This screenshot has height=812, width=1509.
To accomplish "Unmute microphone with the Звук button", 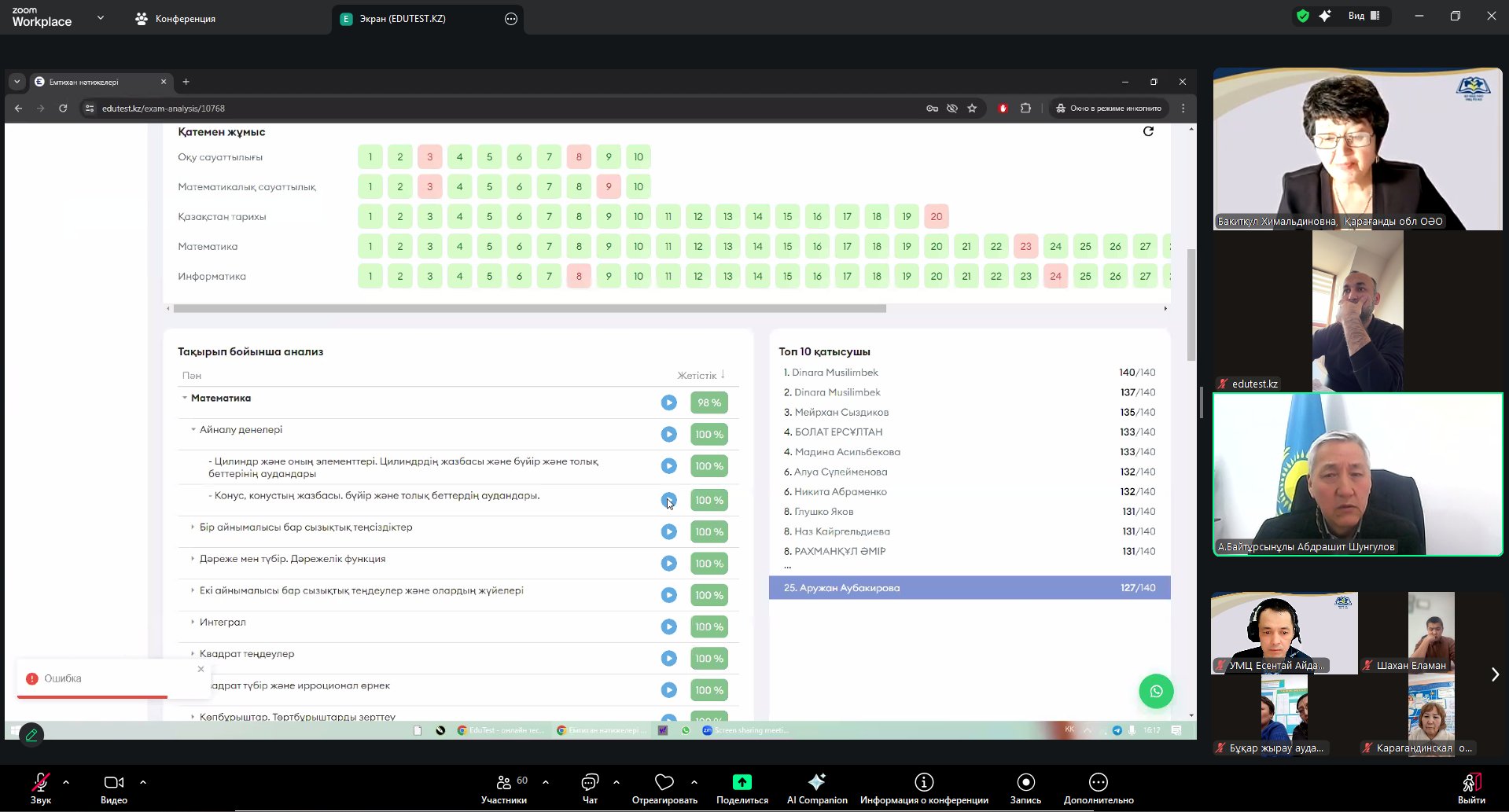I will click(41, 788).
